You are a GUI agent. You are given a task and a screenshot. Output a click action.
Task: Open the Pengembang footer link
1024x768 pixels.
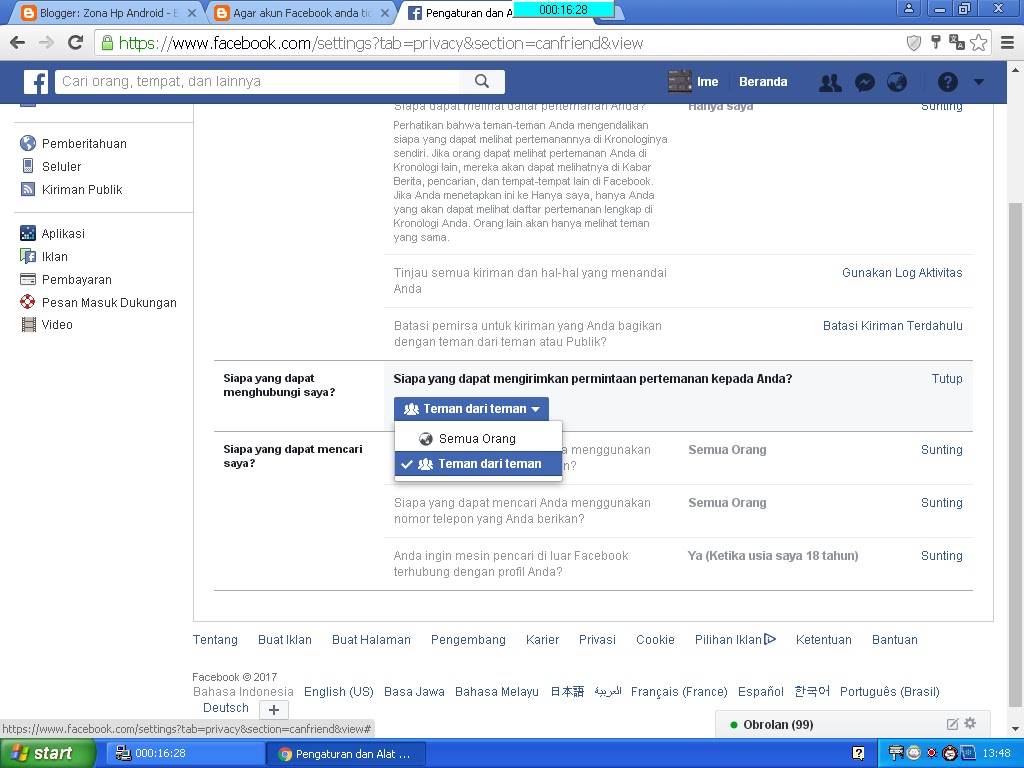pyautogui.click(x=468, y=640)
